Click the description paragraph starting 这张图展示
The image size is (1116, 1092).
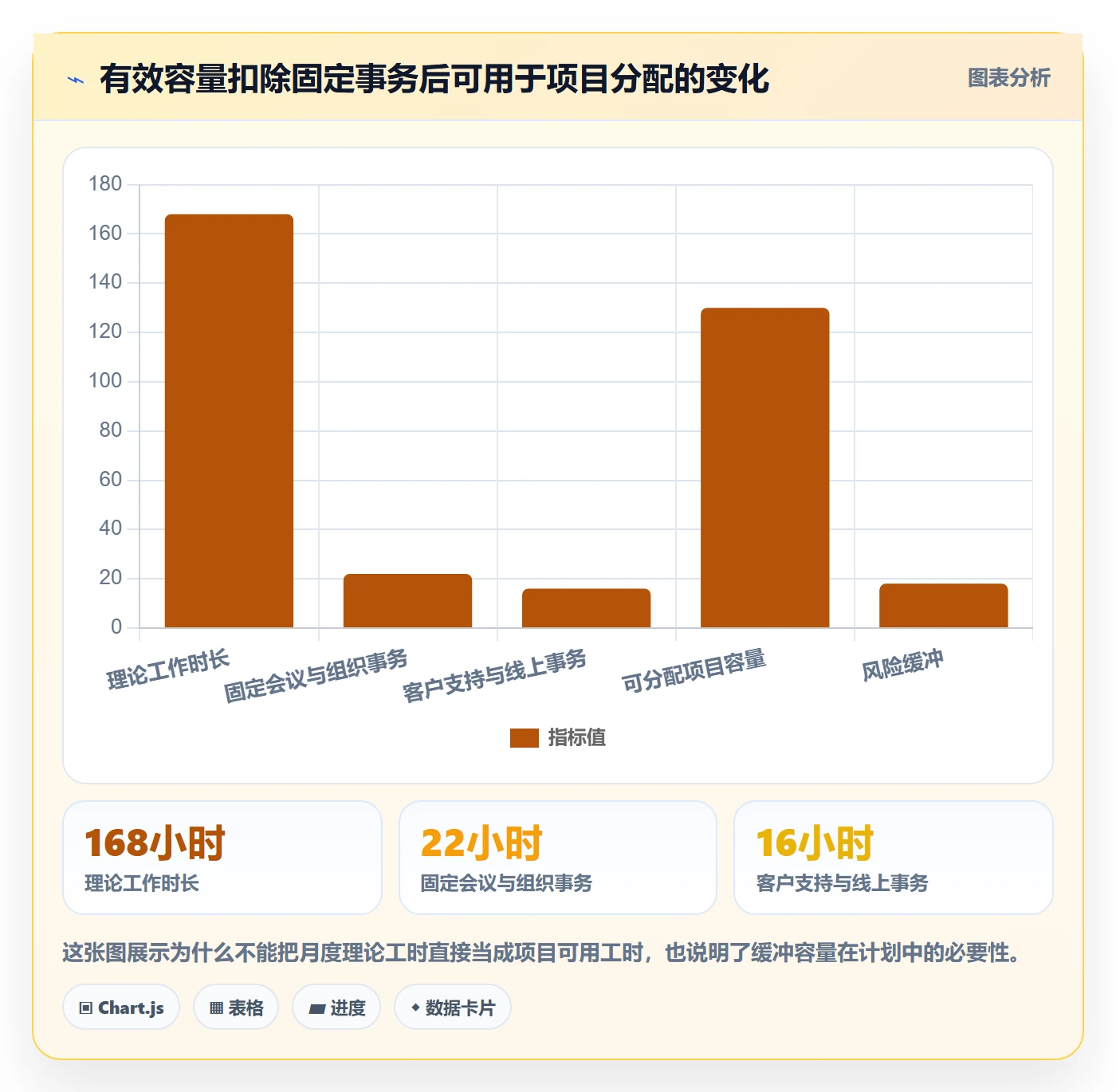click(x=543, y=953)
